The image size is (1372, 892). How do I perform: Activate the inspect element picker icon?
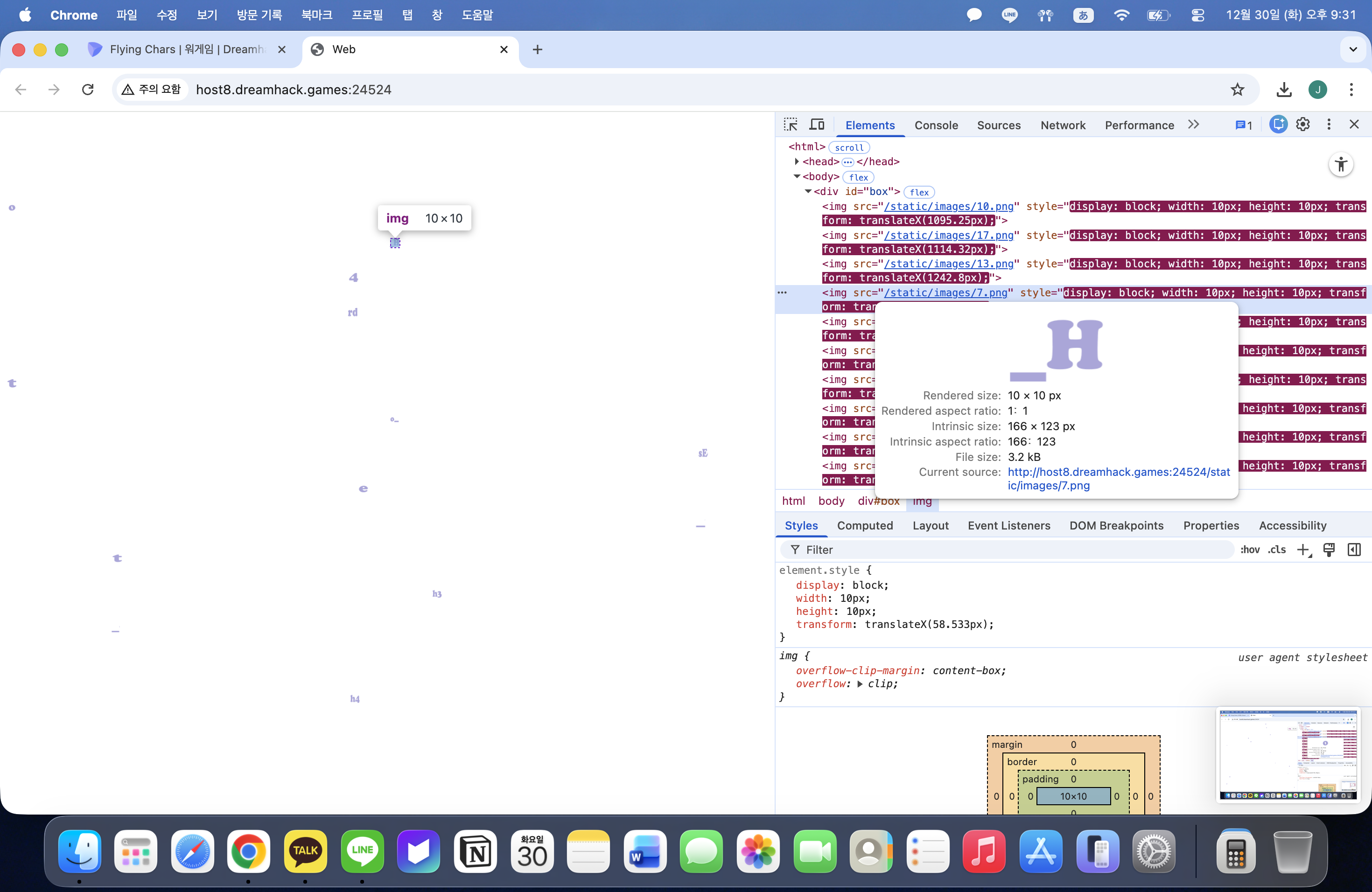pyautogui.click(x=791, y=125)
